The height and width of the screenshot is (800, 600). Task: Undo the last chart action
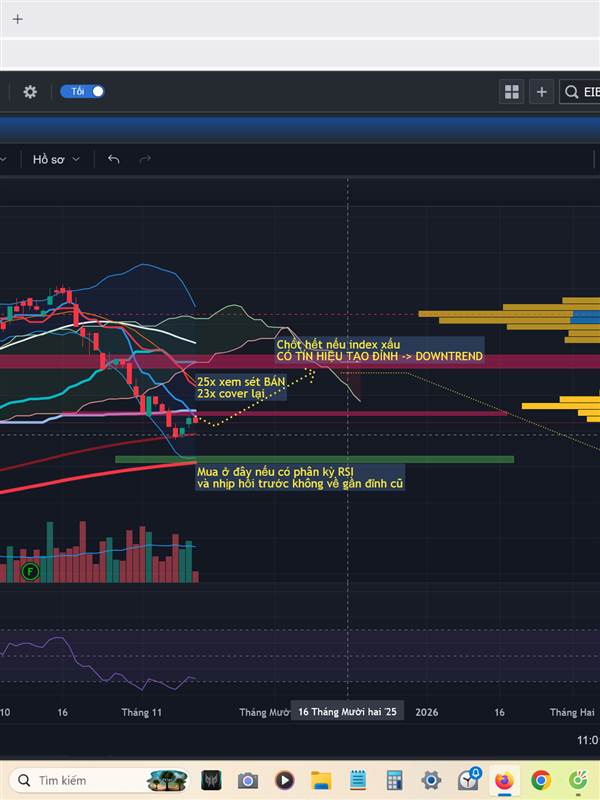tap(113, 160)
